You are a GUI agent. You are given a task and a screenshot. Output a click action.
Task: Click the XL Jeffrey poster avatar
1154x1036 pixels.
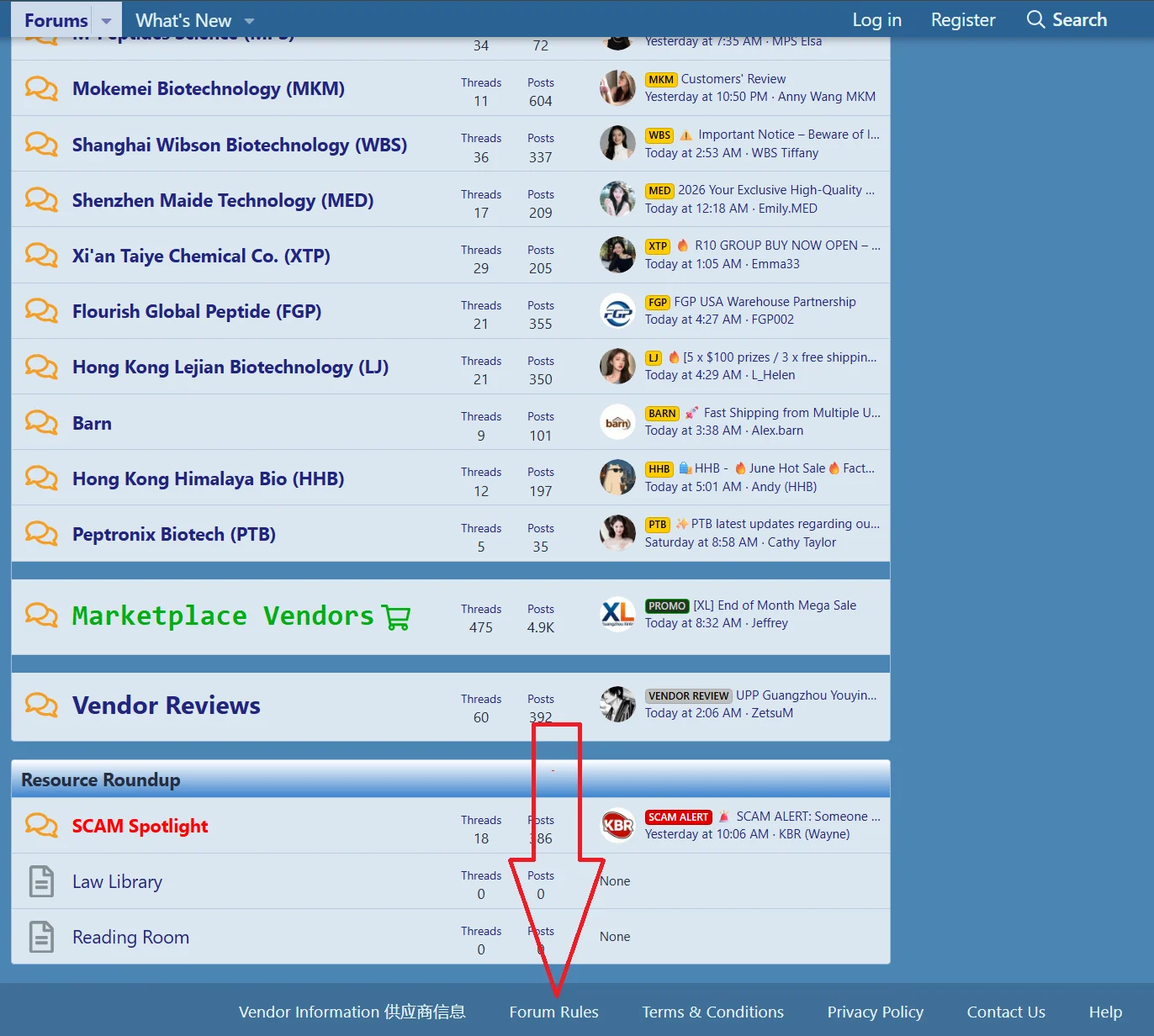pos(617,614)
